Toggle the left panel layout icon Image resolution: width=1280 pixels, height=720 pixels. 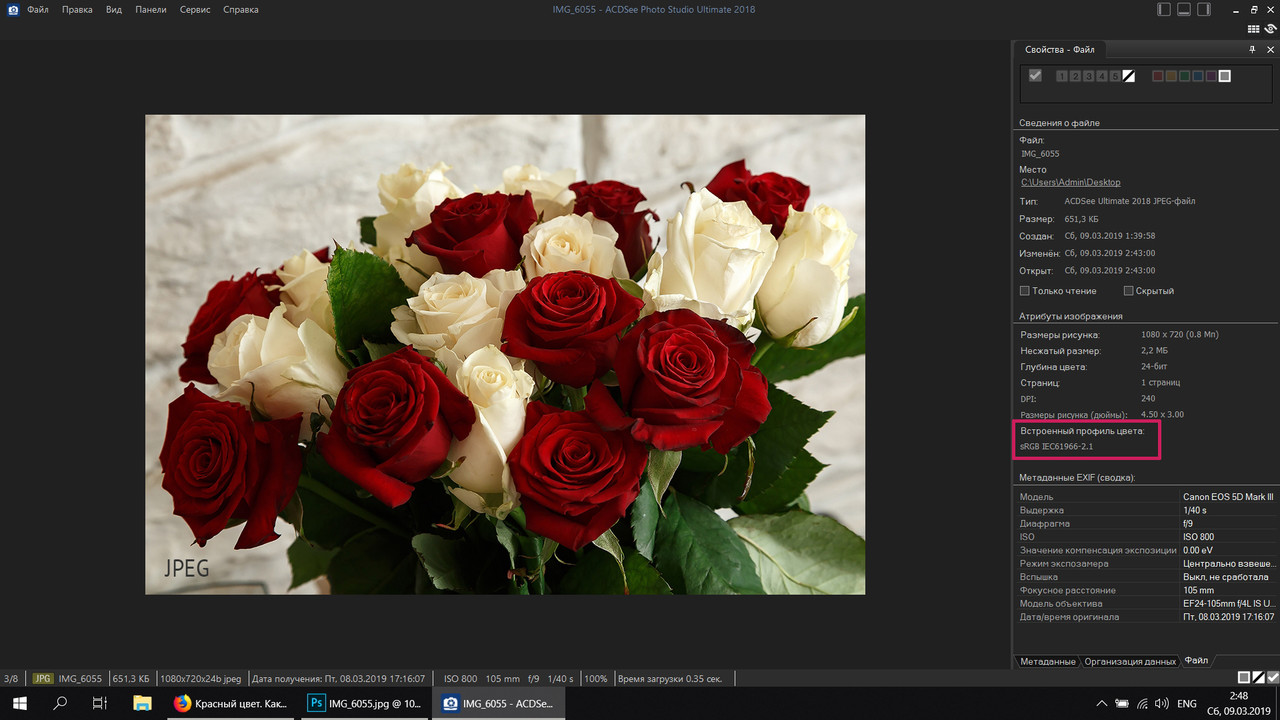[1164, 9]
